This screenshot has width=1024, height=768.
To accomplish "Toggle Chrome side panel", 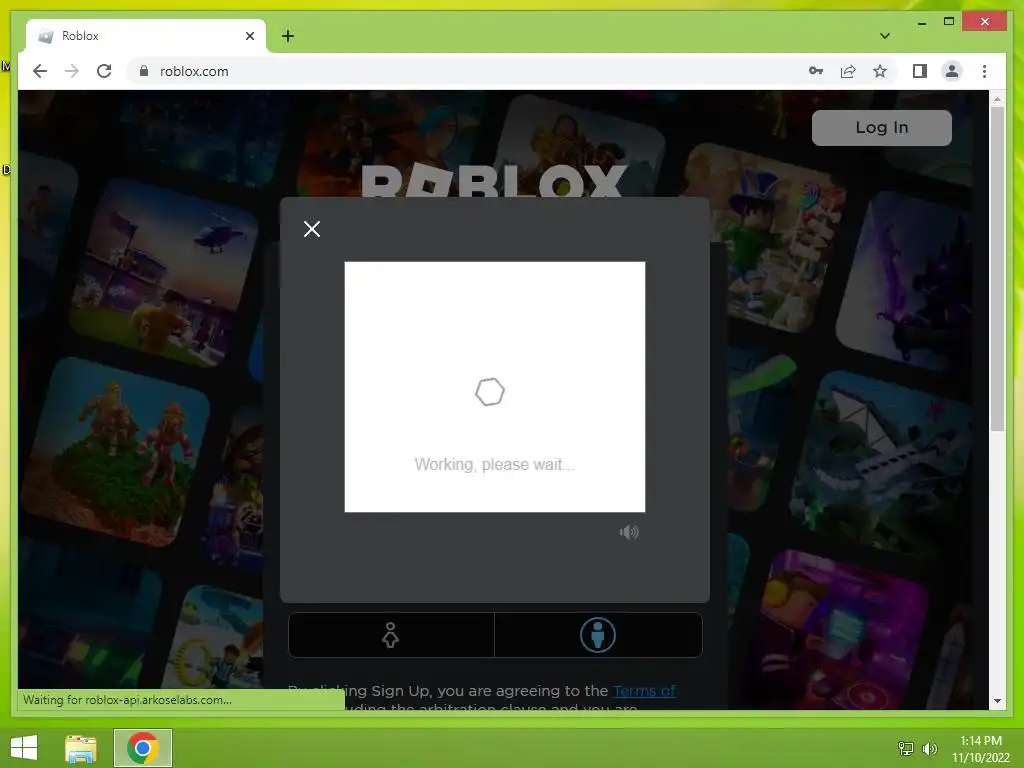I will [920, 71].
